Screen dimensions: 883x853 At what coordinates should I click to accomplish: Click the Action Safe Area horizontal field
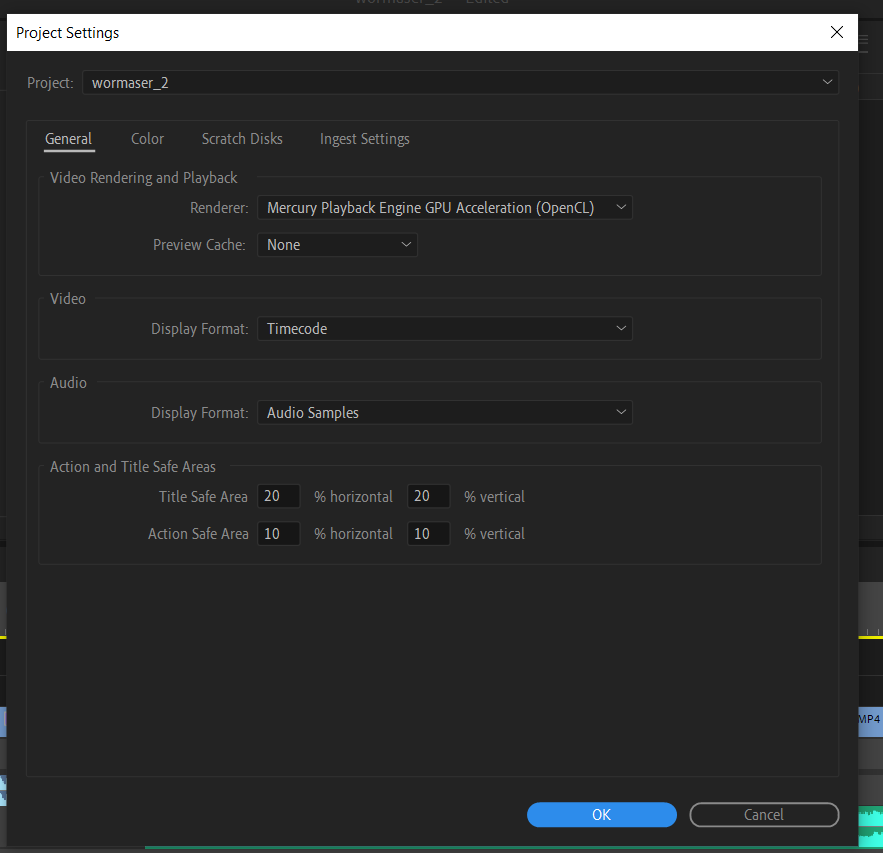(279, 534)
